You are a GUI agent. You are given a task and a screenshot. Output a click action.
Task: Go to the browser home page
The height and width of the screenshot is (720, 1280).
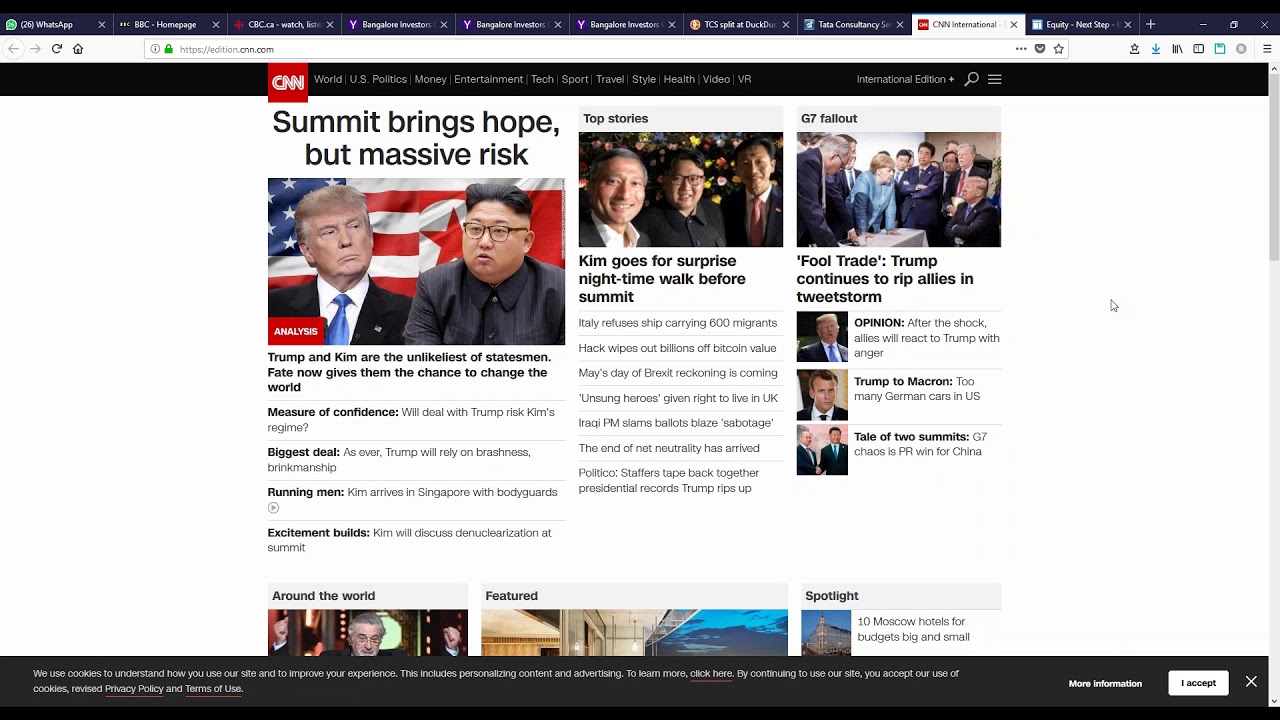pos(78,49)
